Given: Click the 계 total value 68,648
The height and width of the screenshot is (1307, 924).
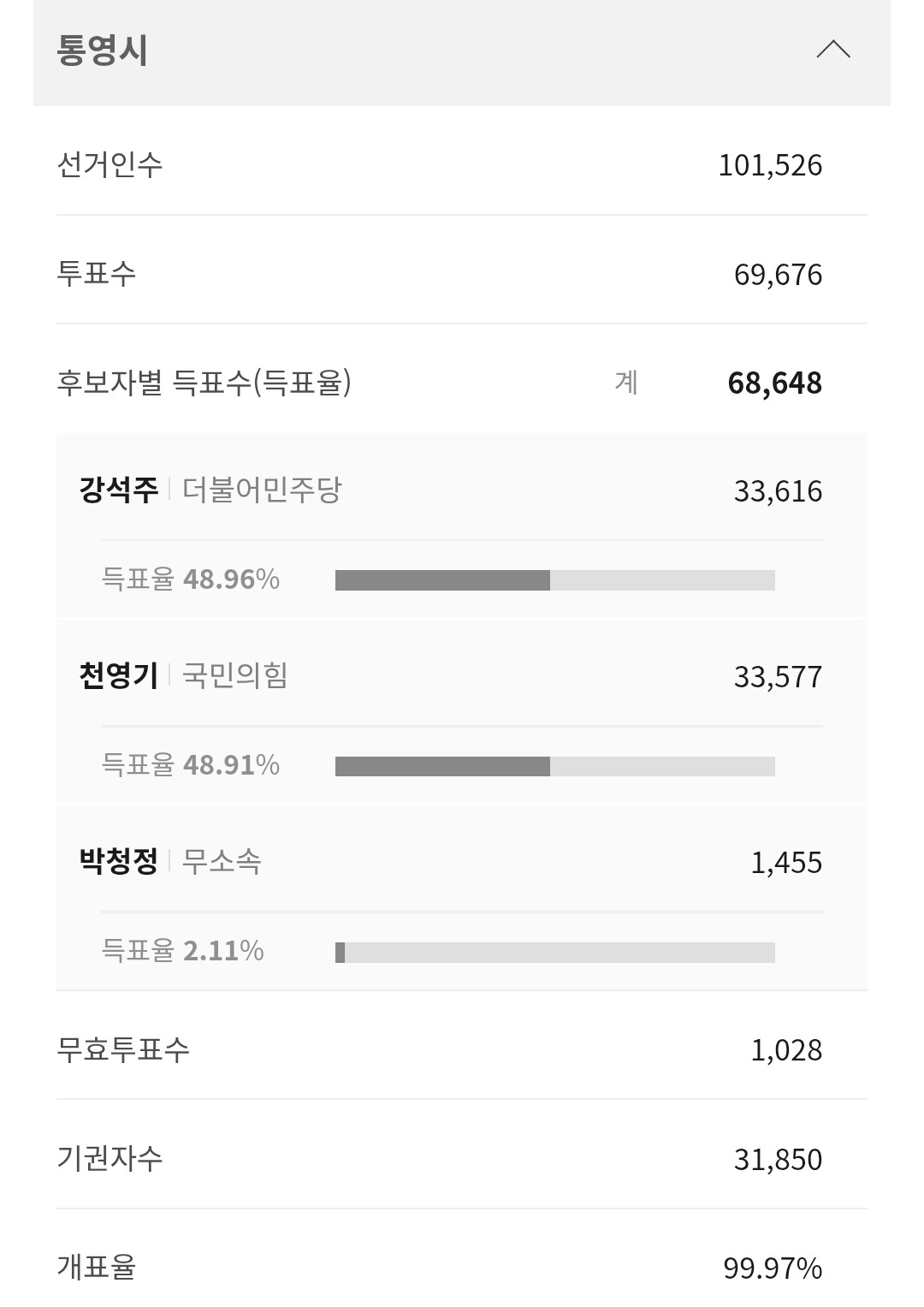Looking at the screenshot, I should tap(774, 383).
